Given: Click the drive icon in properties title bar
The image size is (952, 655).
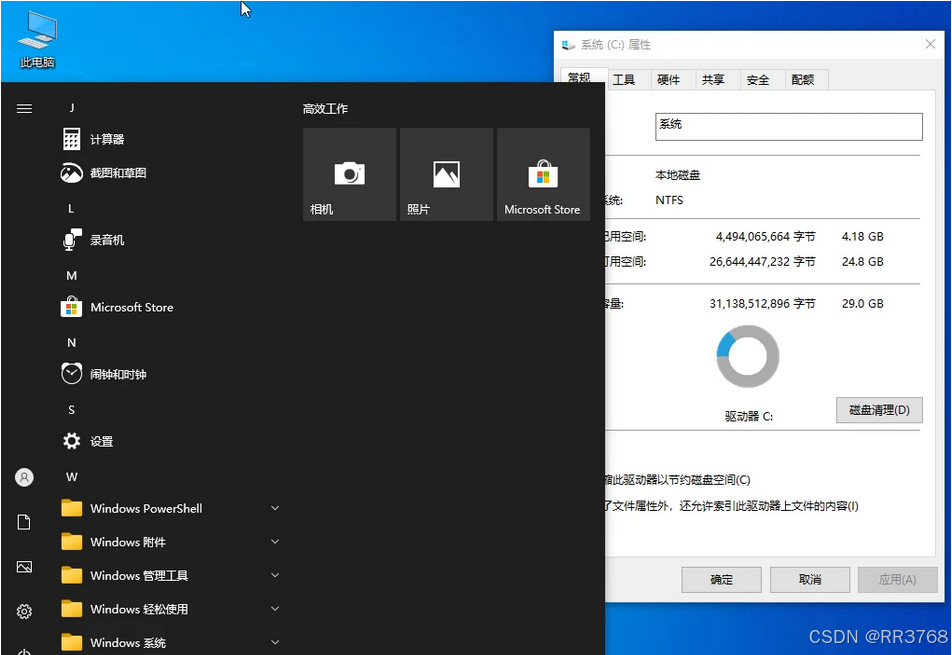Looking at the screenshot, I should 568,45.
